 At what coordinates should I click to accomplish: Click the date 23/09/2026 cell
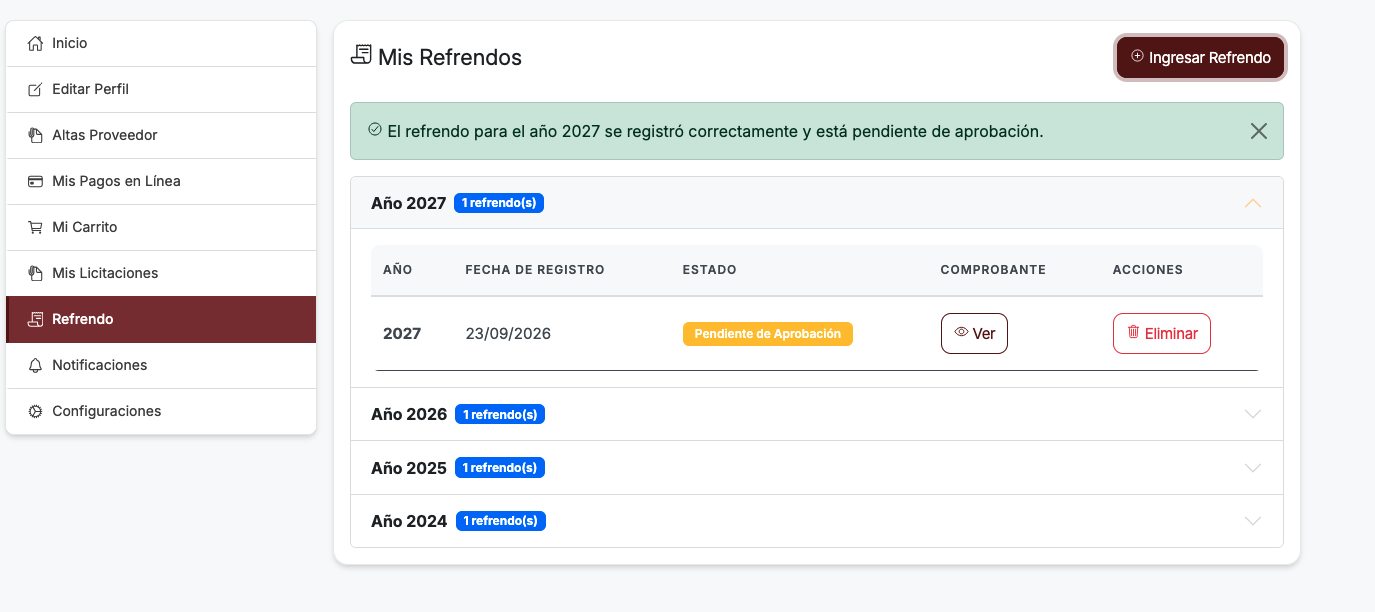click(508, 334)
